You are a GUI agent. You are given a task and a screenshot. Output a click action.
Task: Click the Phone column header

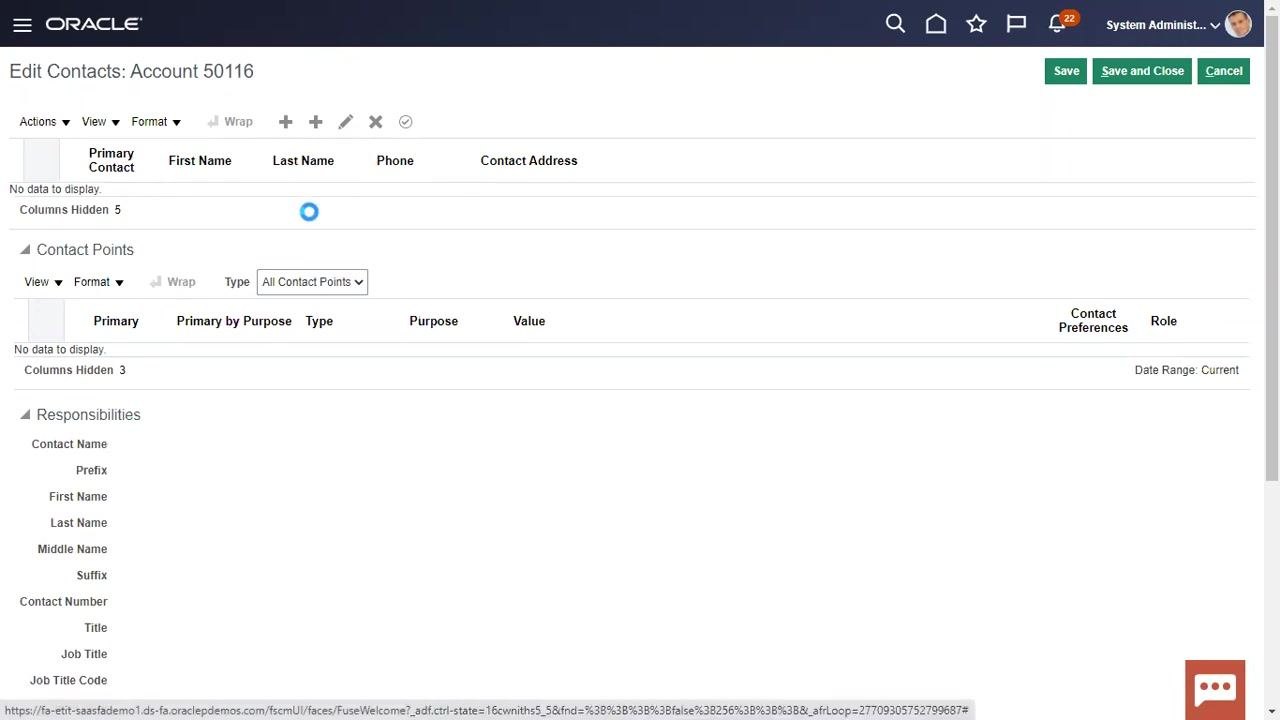pyautogui.click(x=395, y=160)
